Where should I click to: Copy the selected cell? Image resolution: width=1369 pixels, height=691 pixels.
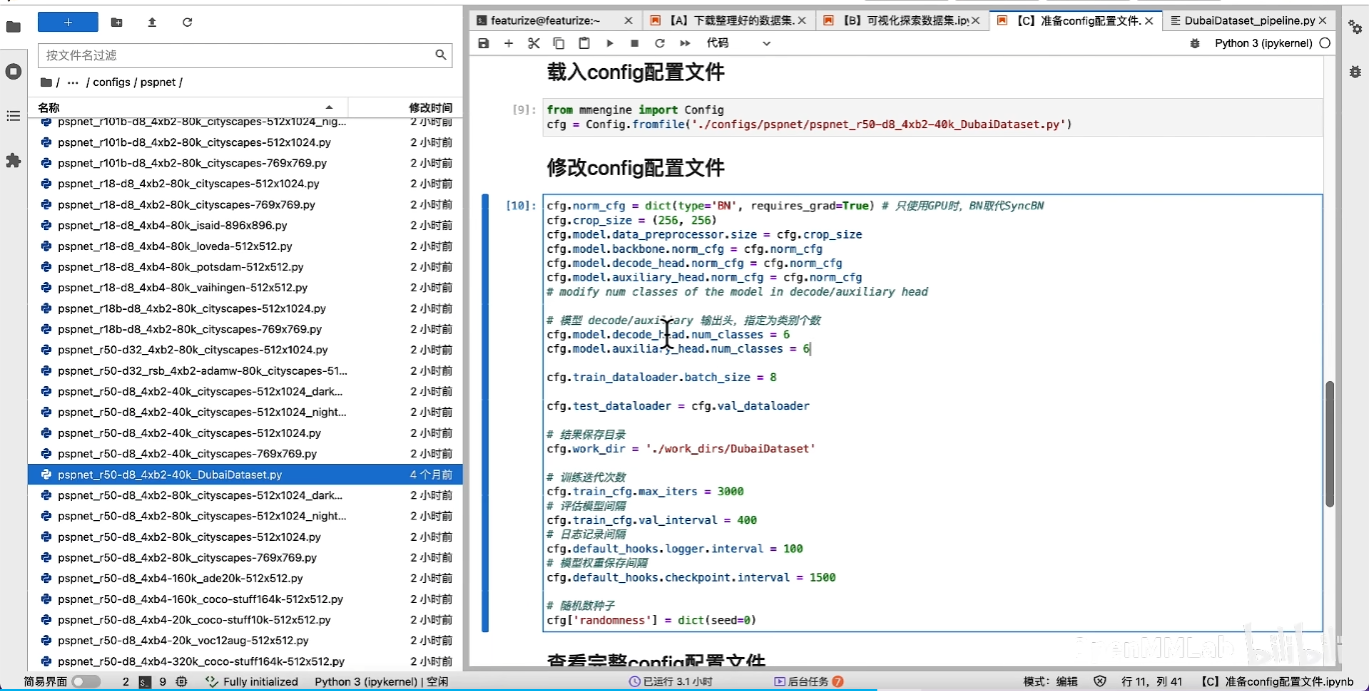click(x=557, y=43)
